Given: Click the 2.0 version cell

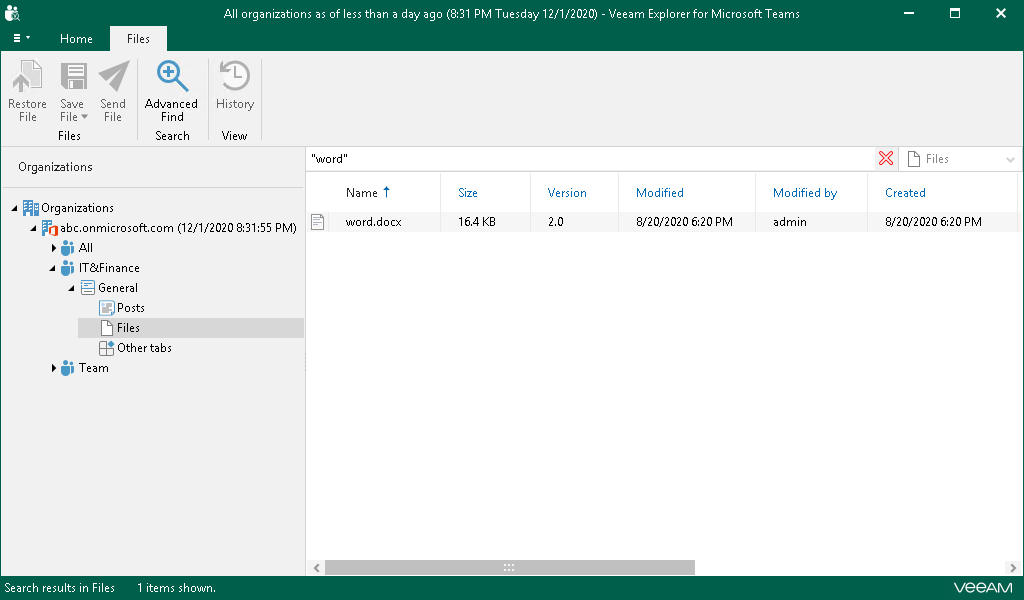Looking at the screenshot, I should pyautogui.click(x=556, y=222).
